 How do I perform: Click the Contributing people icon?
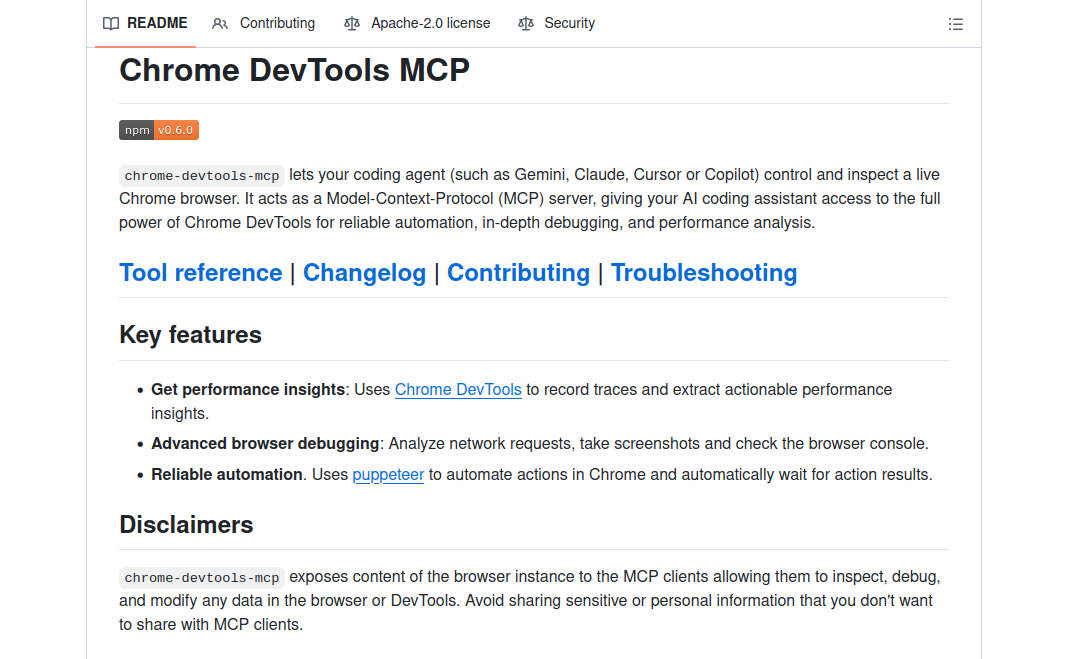pyautogui.click(x=220, y=23)
